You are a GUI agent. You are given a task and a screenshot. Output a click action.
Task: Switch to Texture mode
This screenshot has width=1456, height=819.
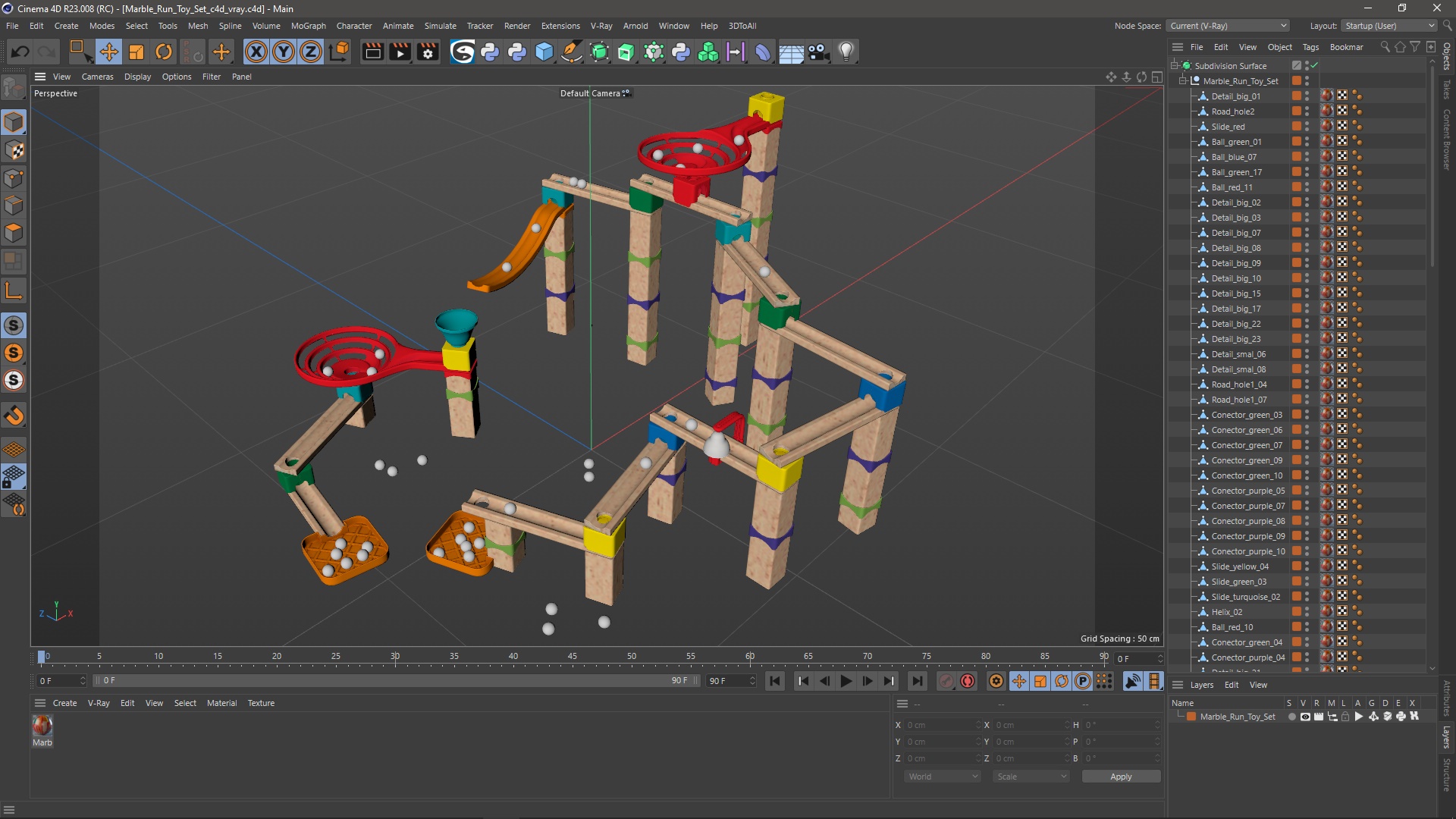click(14, 150)
